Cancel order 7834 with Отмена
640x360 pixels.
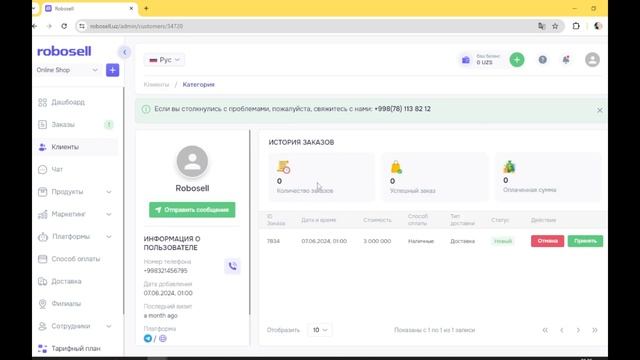click(x=547, y=241)
